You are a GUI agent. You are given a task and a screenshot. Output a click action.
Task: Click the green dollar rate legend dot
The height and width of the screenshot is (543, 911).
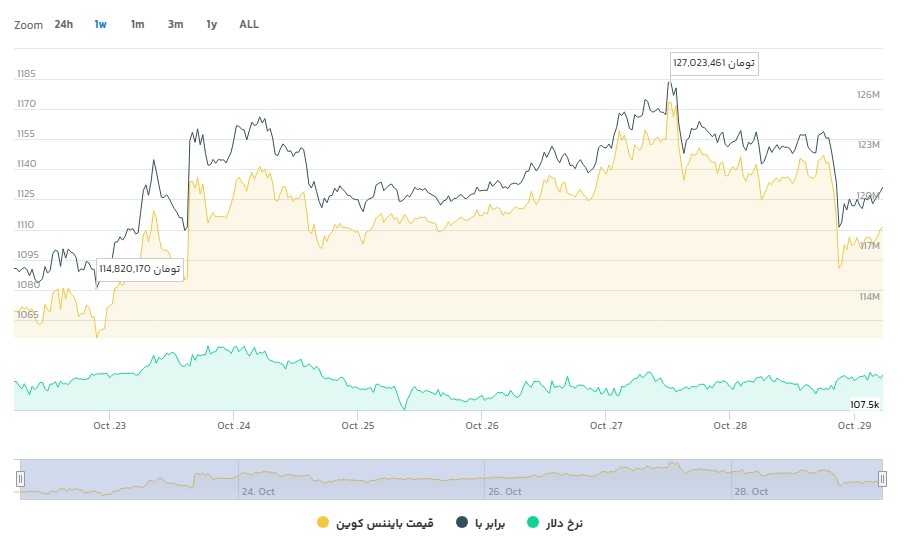click(x=533, y=522)
